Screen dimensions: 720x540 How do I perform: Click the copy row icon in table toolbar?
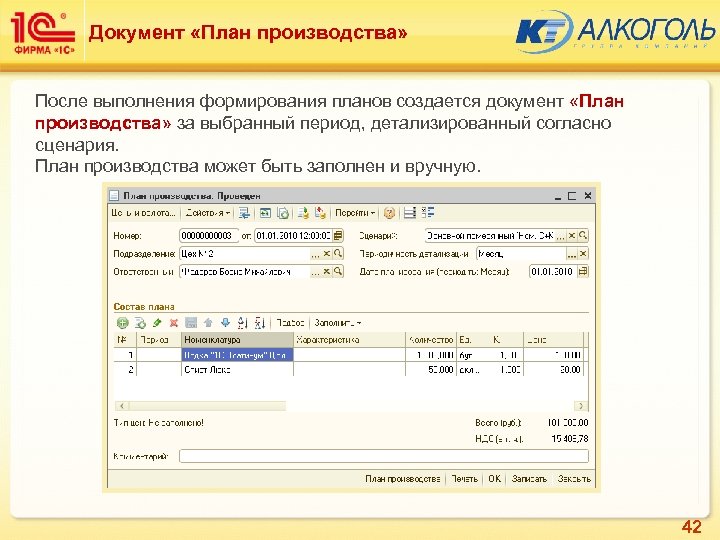(140, 323)
